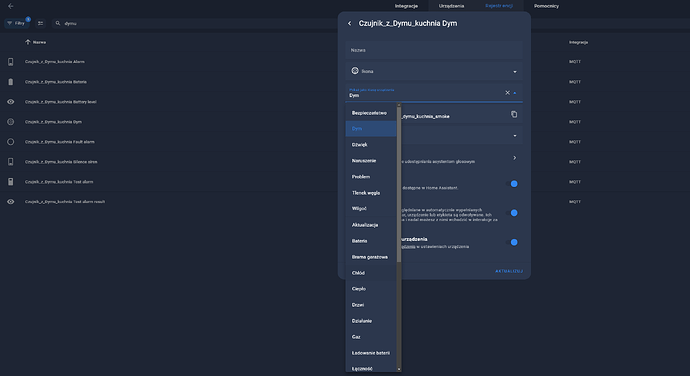Click the dropdown list scrollbar thumb
Viewport: 690px width, 376px height.
pyautogui.click(x=399, y=185)
